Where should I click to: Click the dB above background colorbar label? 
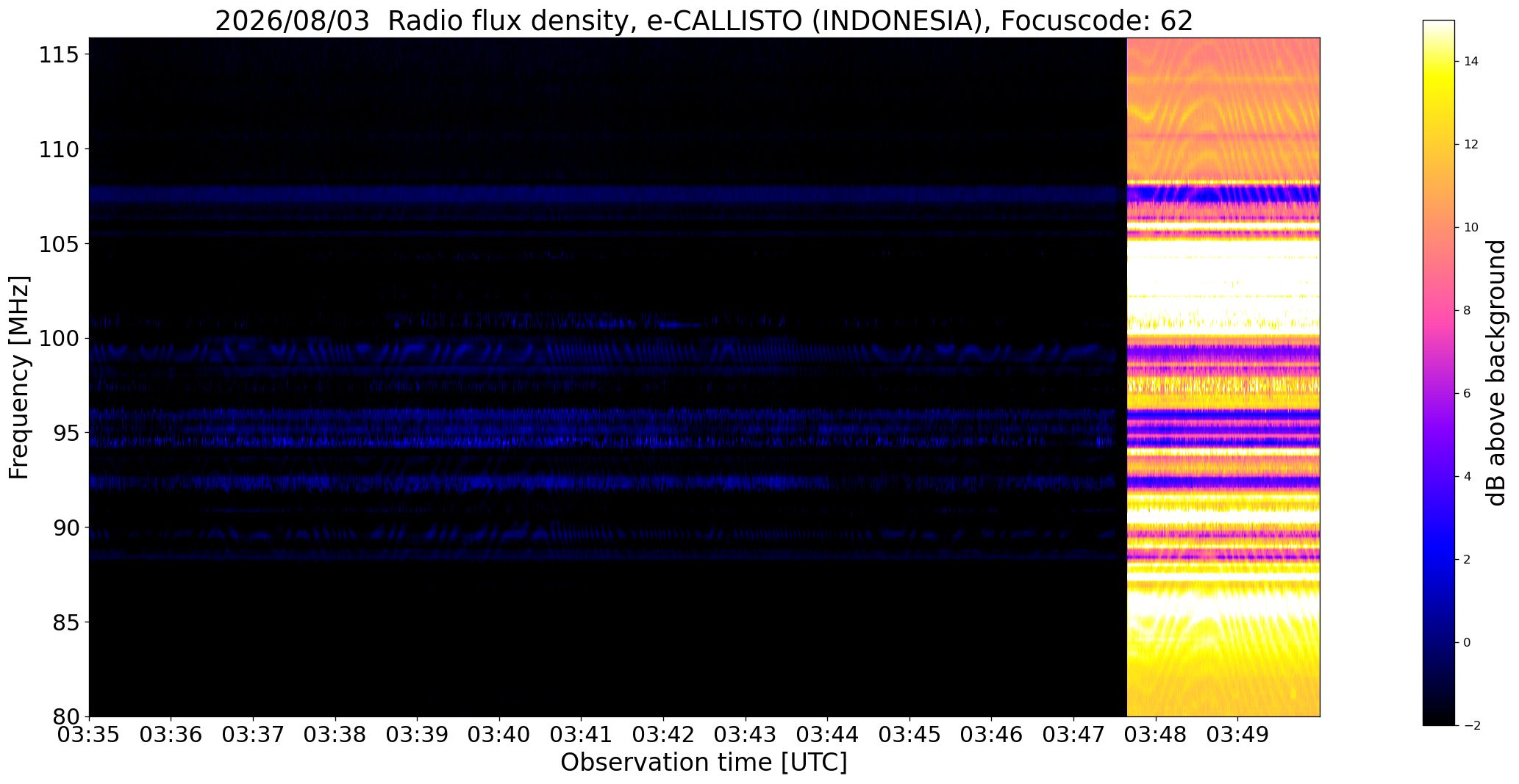coord(1496,373)
